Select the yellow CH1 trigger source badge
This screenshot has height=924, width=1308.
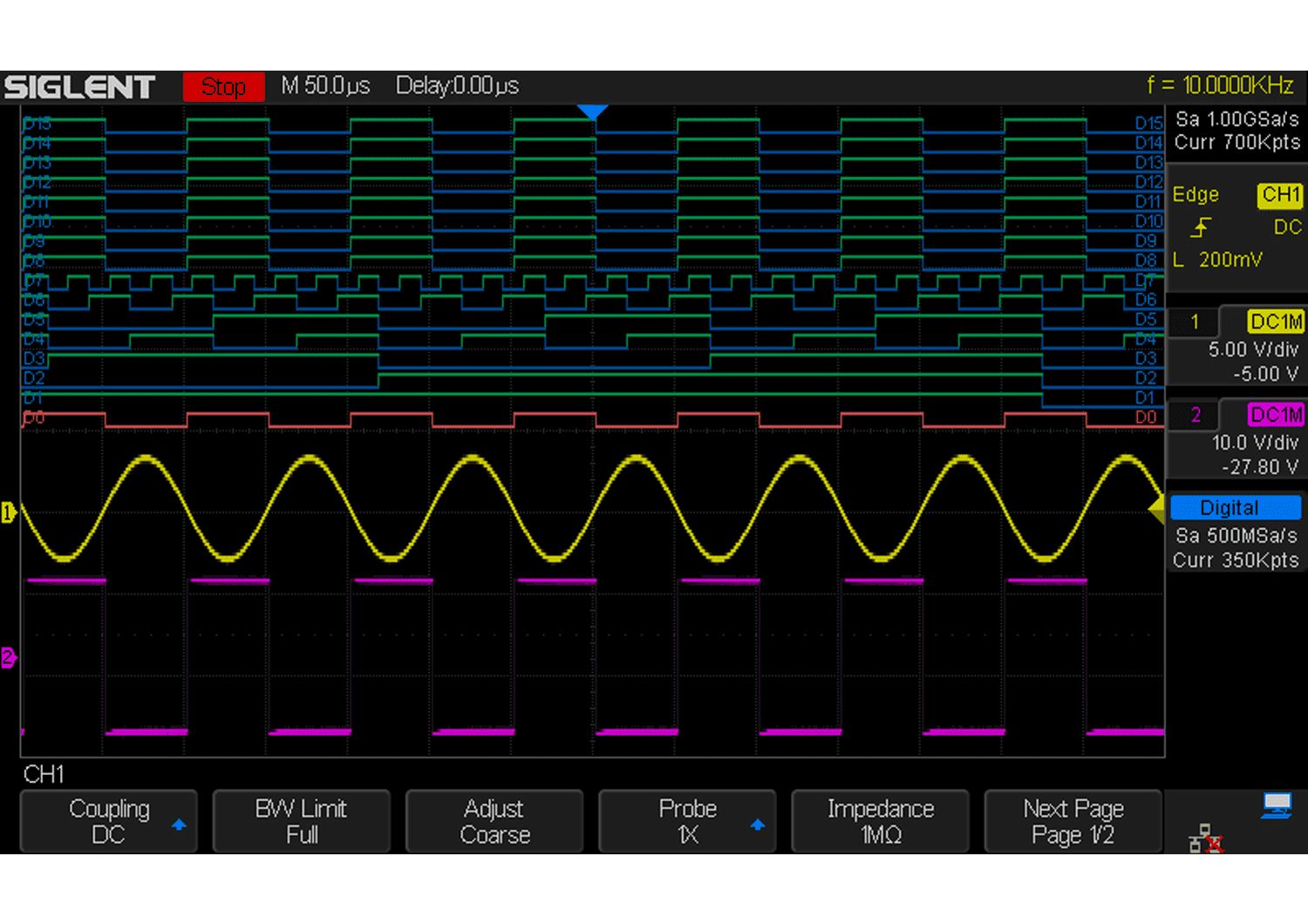[1279, 195]
